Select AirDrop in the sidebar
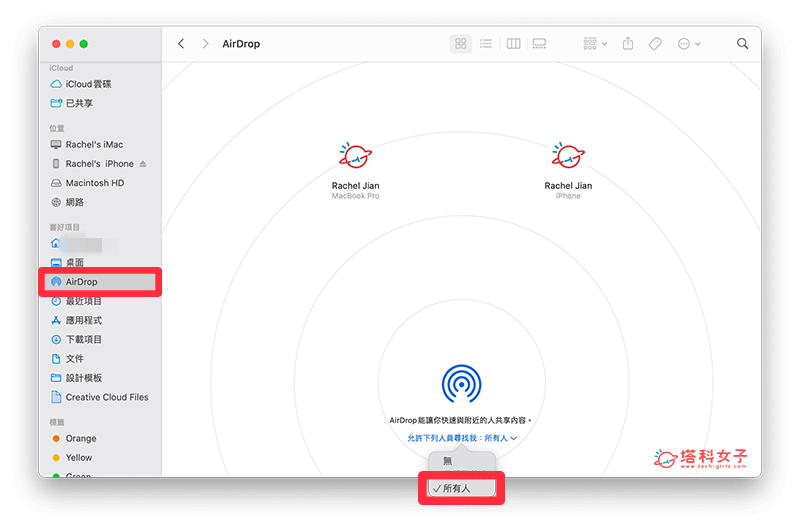 (100, 282)
